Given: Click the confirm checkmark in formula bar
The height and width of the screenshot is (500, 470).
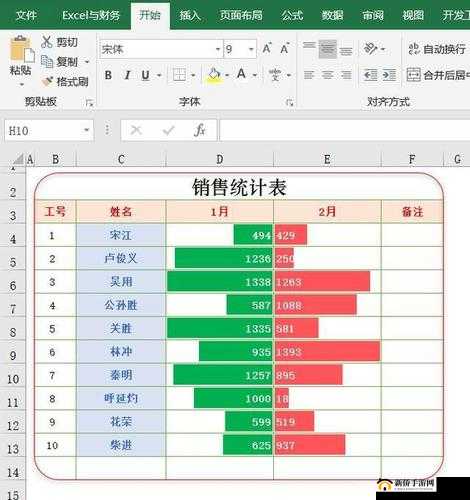Looking at the screenshot, I should (169, 130).
